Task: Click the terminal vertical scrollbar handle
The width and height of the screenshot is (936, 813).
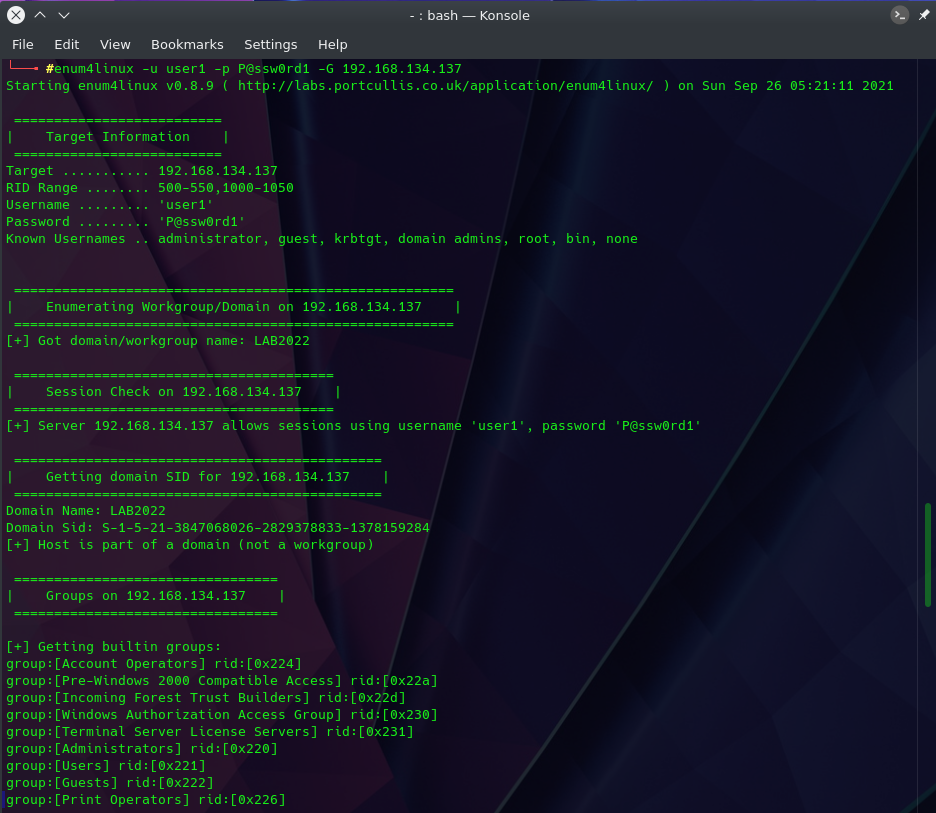Action: coord(928,555)
